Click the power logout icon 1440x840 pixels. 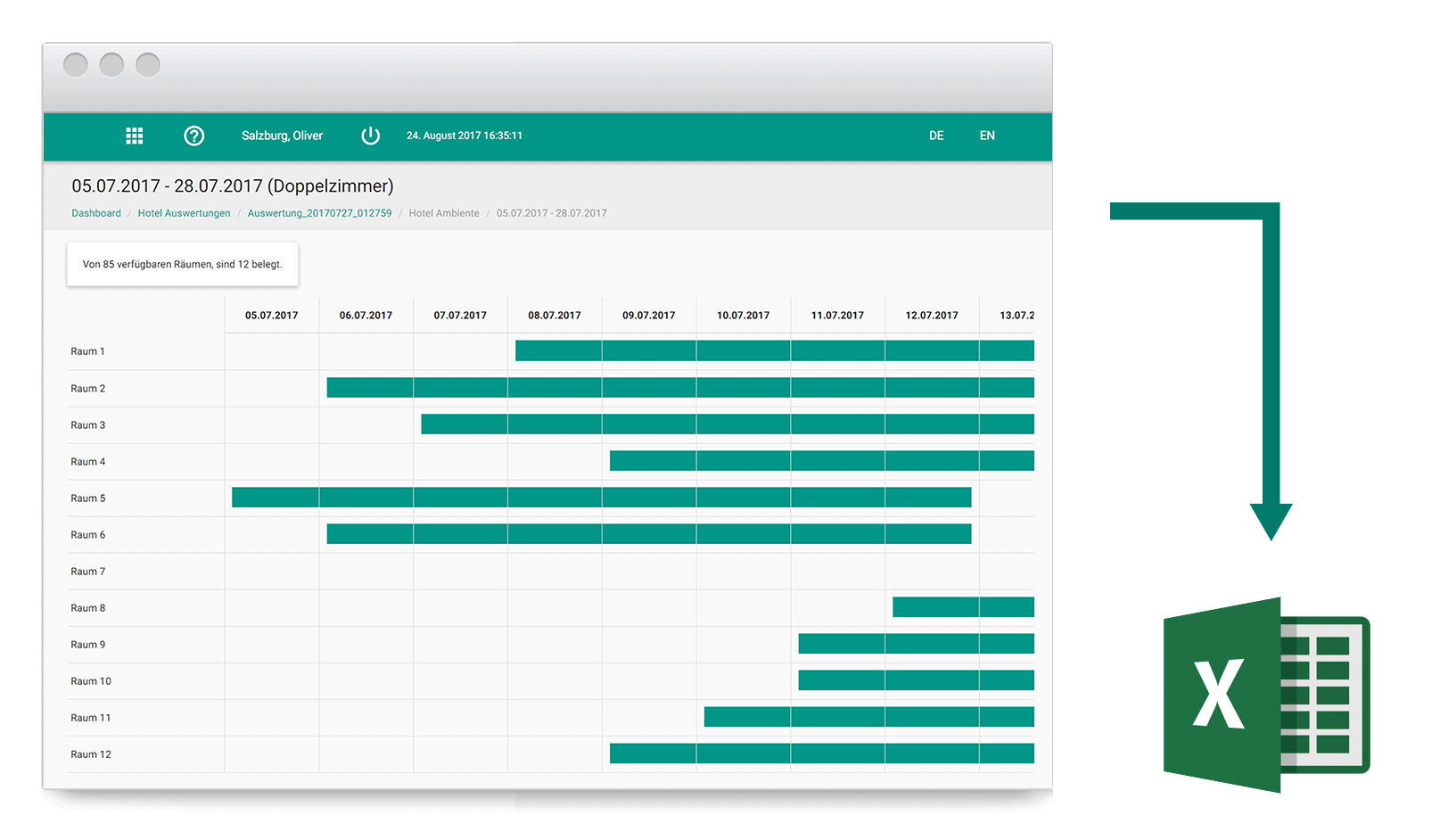pyautogui.click(x=370, y=136)
